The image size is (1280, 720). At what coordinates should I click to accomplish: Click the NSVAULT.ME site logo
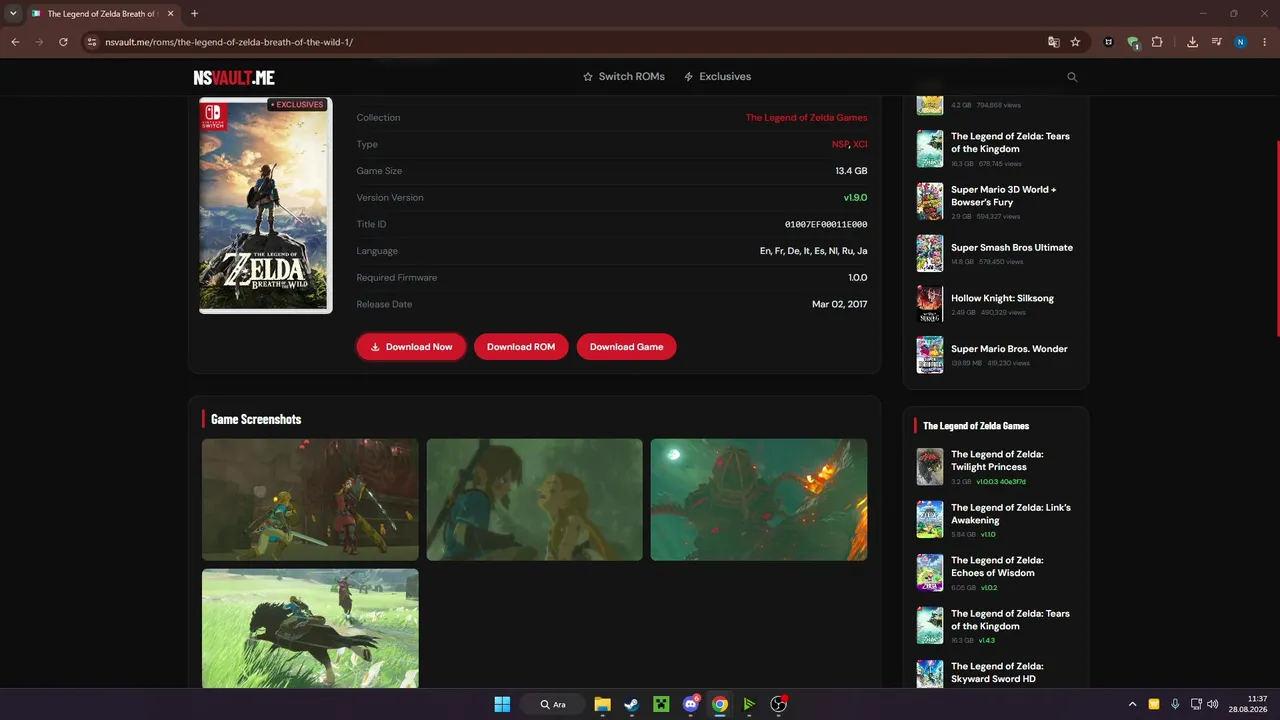pos(234,77)
